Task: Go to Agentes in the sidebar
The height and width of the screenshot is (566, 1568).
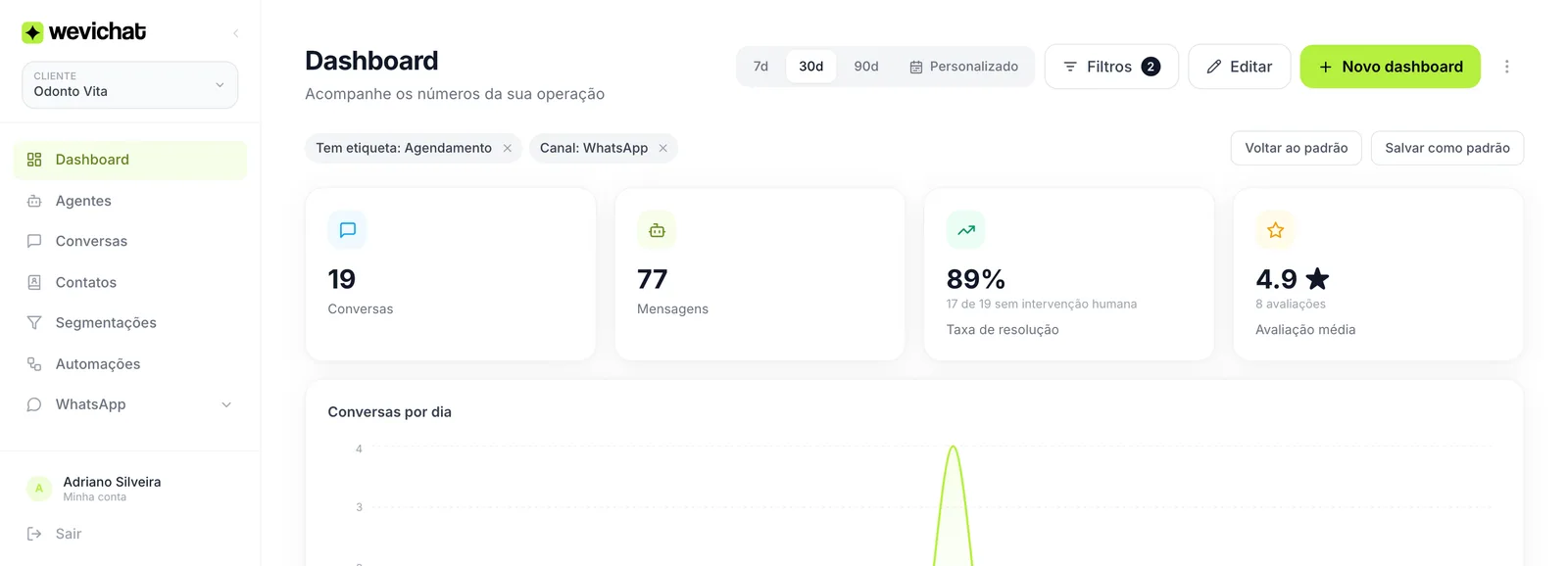Action: [x=129, y=201]
